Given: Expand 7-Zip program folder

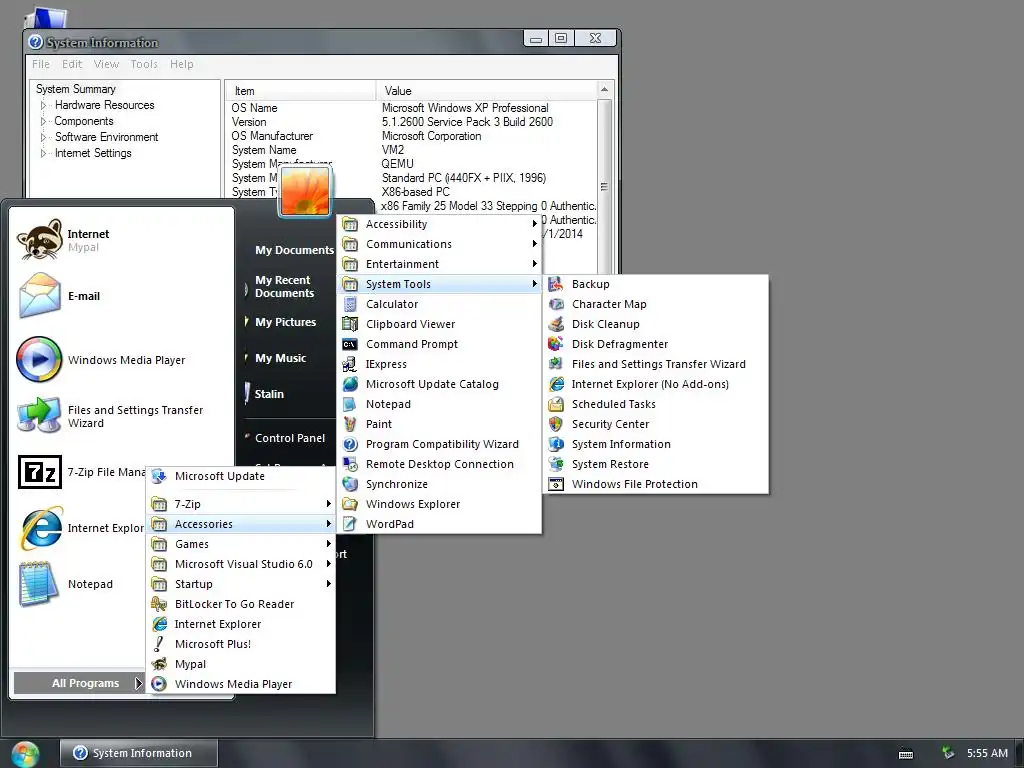Looking at the screenshot, I should coord(240,504).
